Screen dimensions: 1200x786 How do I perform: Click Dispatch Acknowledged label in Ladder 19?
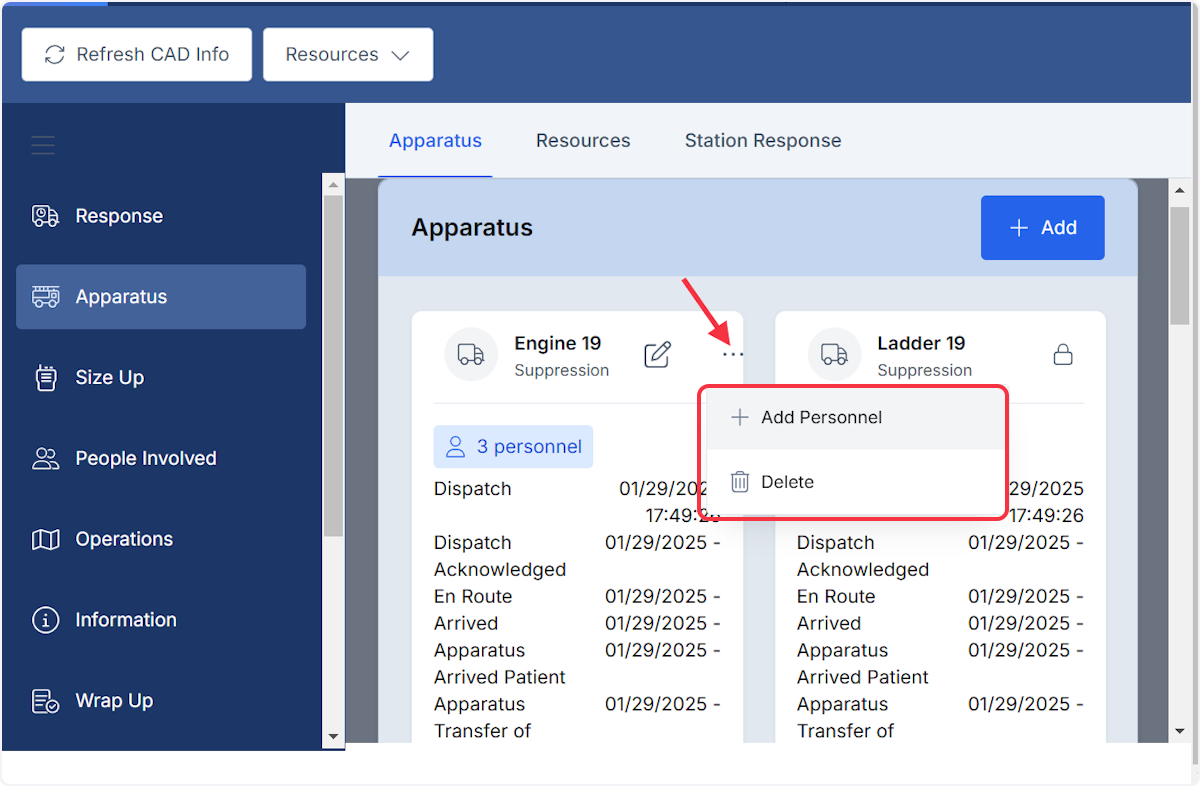click(863, 556)
